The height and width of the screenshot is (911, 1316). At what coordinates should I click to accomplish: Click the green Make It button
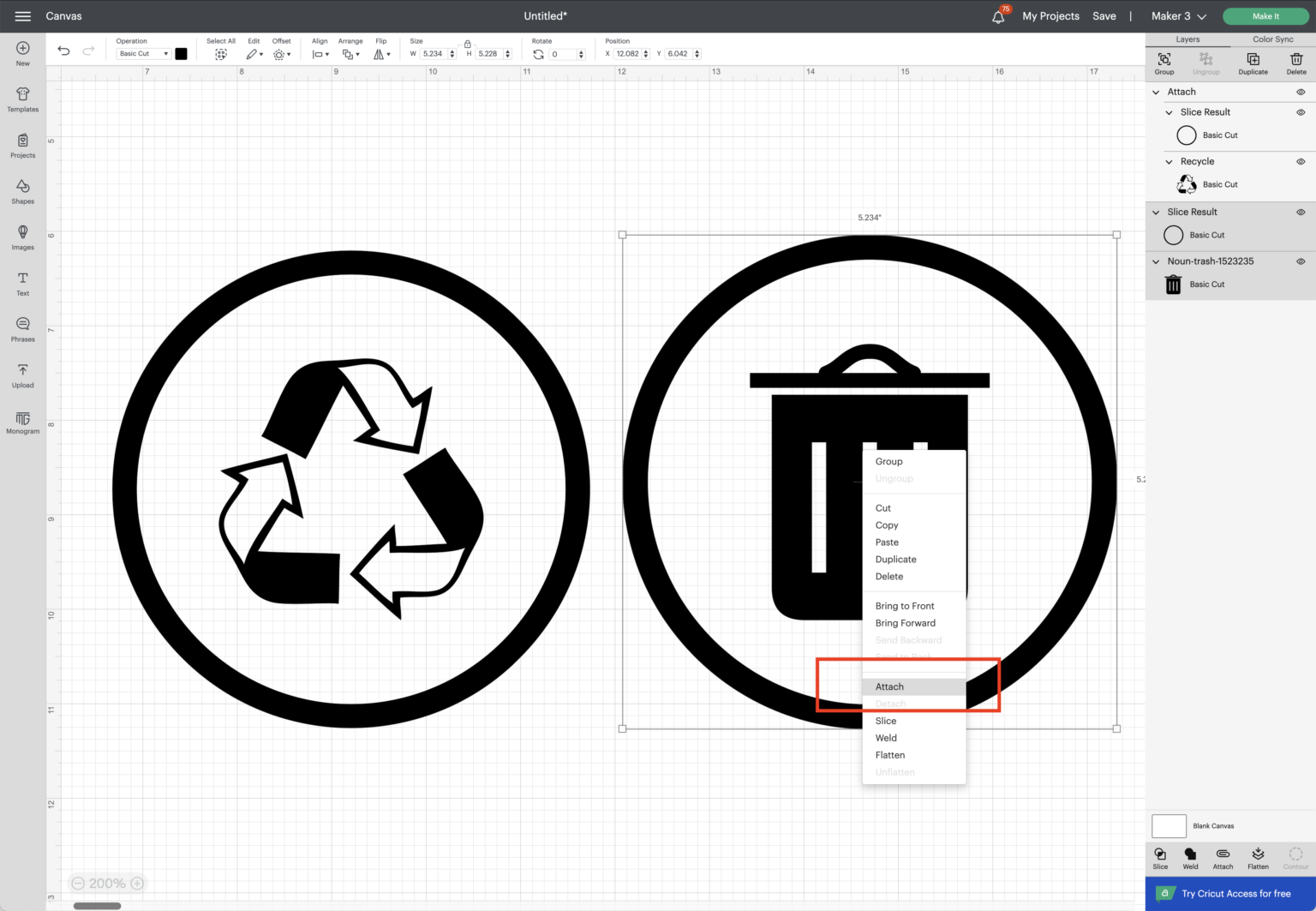click(x=1265, y=16)
